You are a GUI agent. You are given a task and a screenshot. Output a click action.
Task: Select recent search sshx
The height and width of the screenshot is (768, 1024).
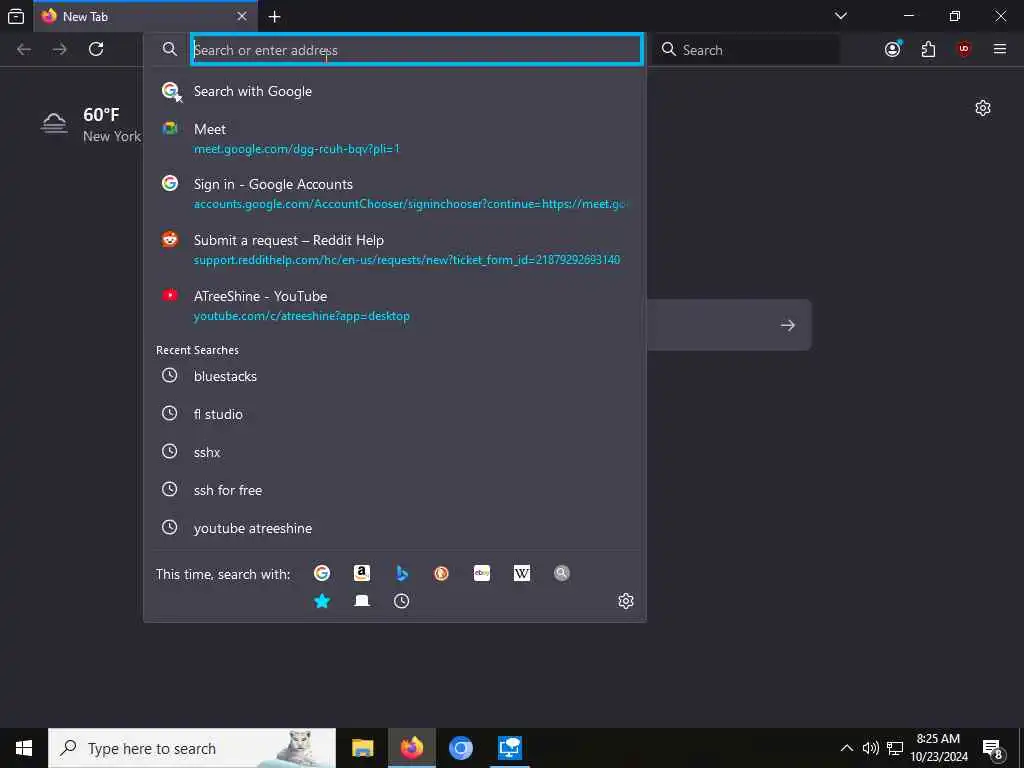click(394, 452)
